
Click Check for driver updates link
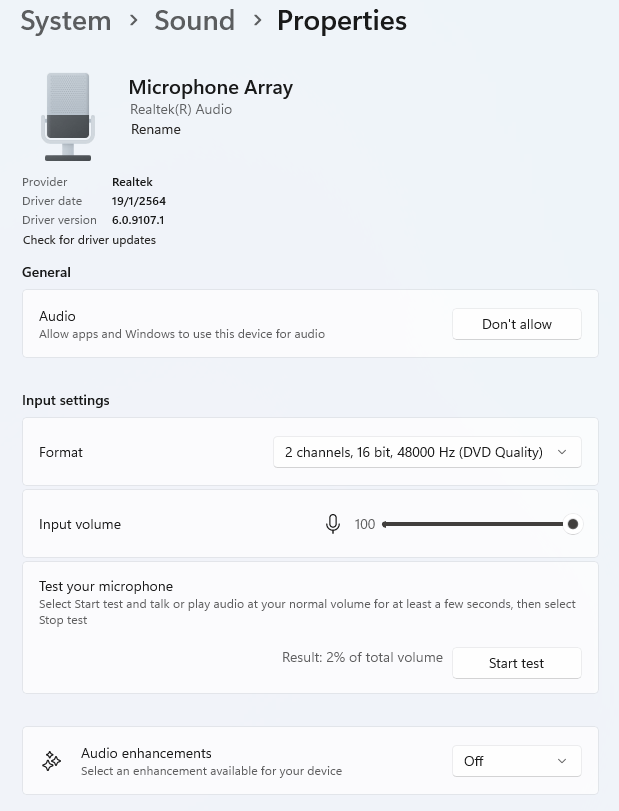[x=89, y=240]
